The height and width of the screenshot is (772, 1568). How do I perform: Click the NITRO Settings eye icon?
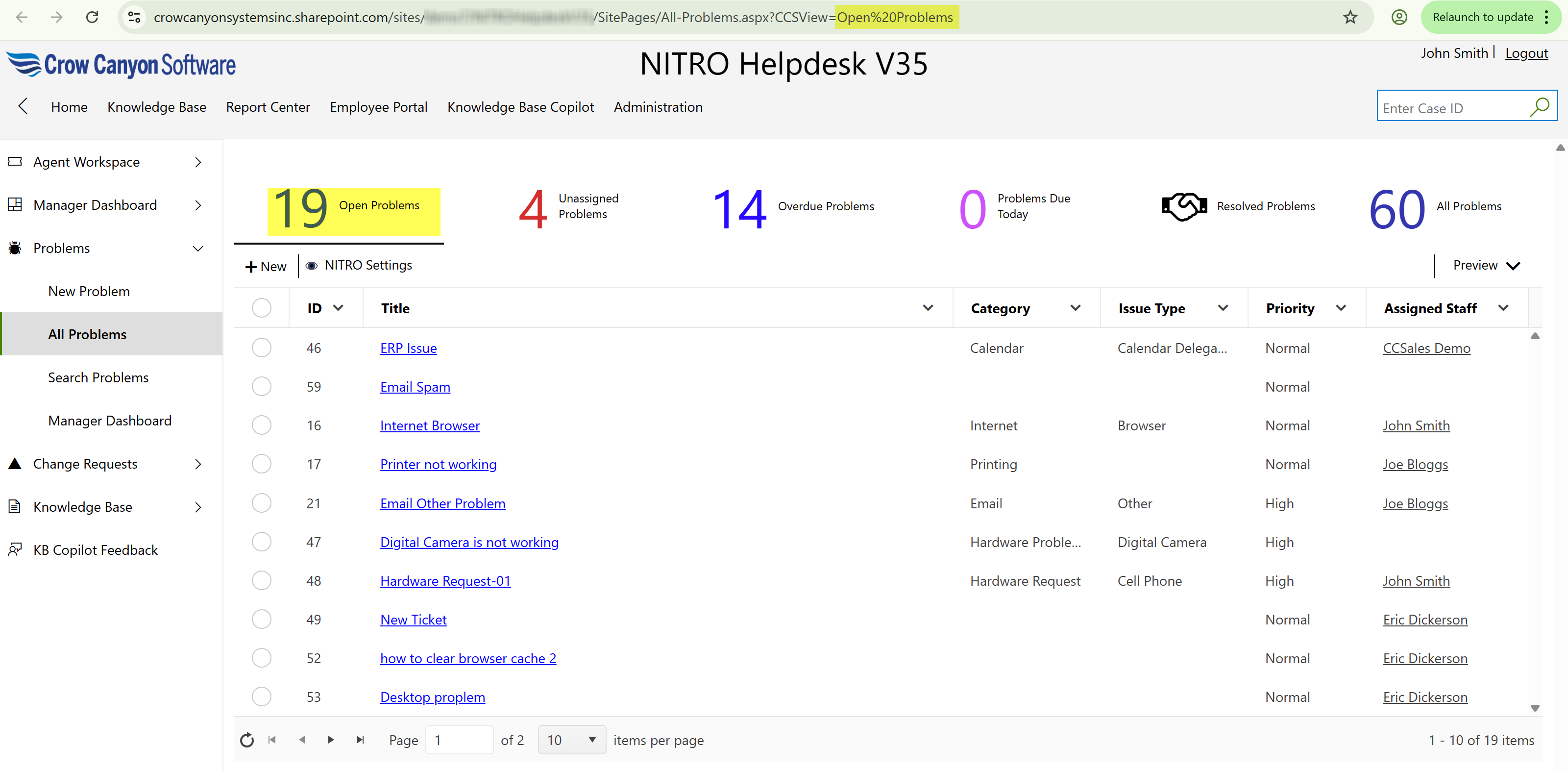[x=312, y=266]
